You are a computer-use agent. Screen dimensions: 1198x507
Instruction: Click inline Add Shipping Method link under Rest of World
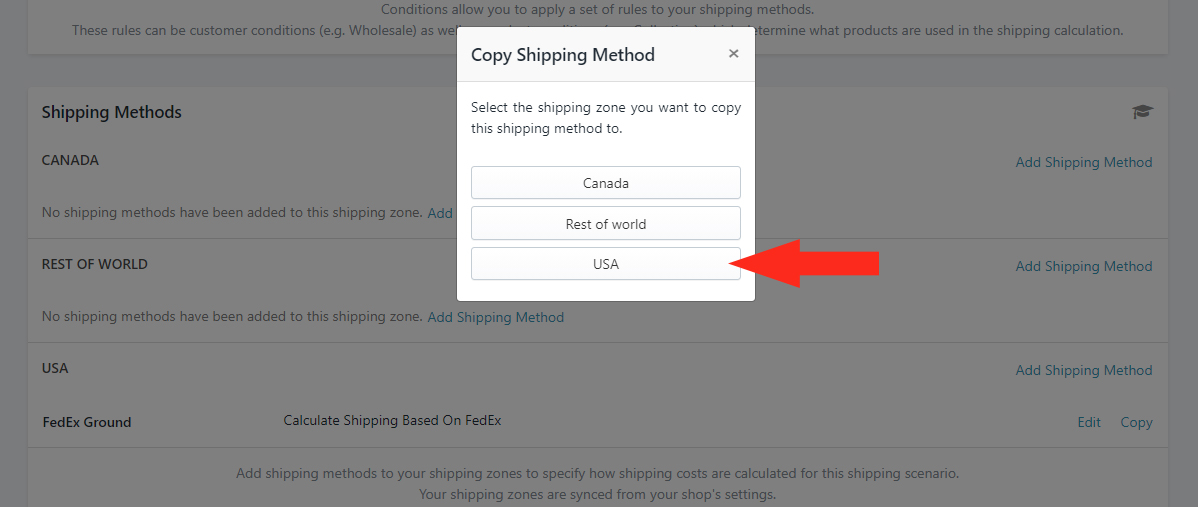[x=496, y=317]
